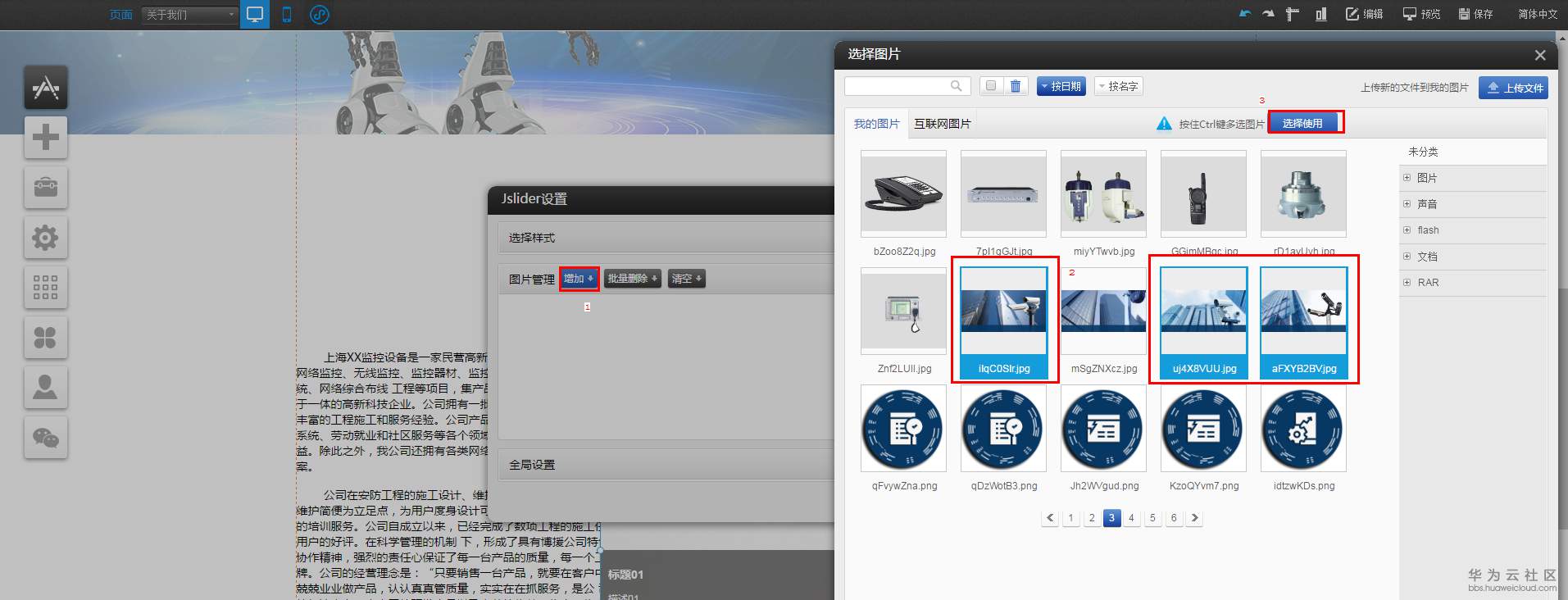Go to next page arrow in pagination
The height and width of the screenshot is (600, 1568).
pyautogui.click(x=1194, y=518)
